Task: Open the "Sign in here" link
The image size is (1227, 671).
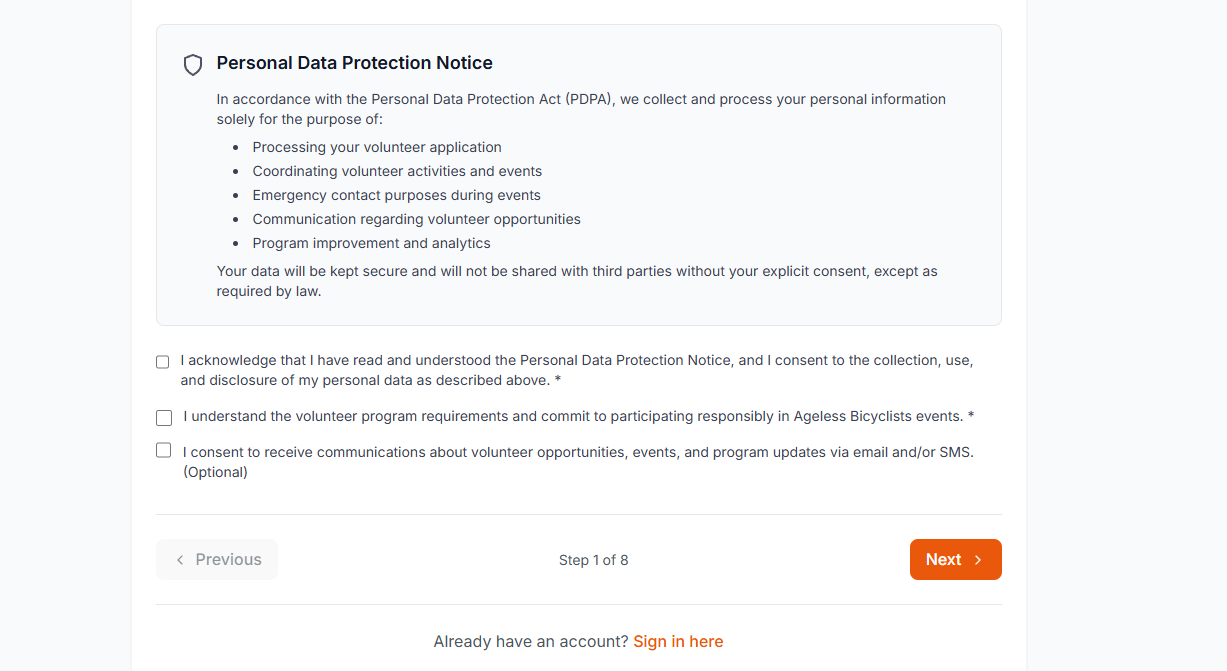Action: pos(678,642)
